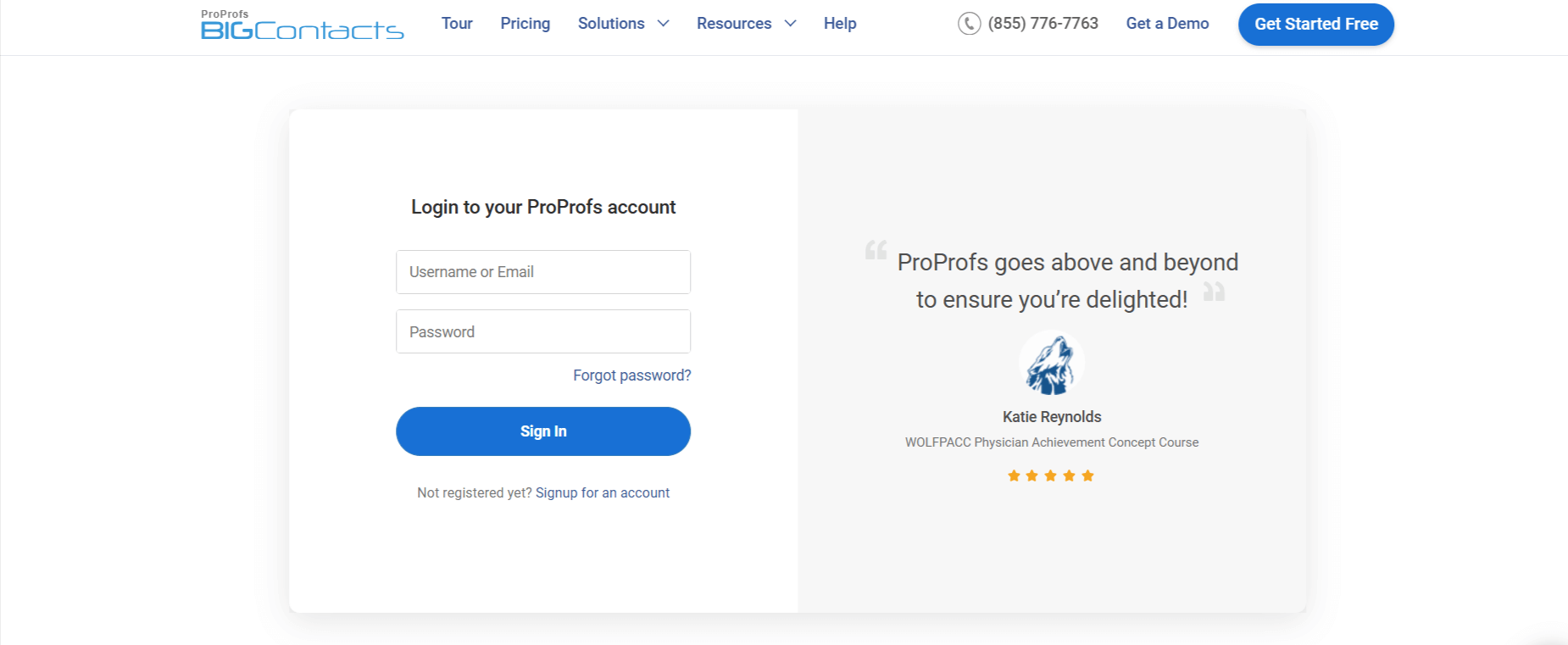Click the five-star rating icons
The width and height of the screenshot is (1568, 645).
1051,475
